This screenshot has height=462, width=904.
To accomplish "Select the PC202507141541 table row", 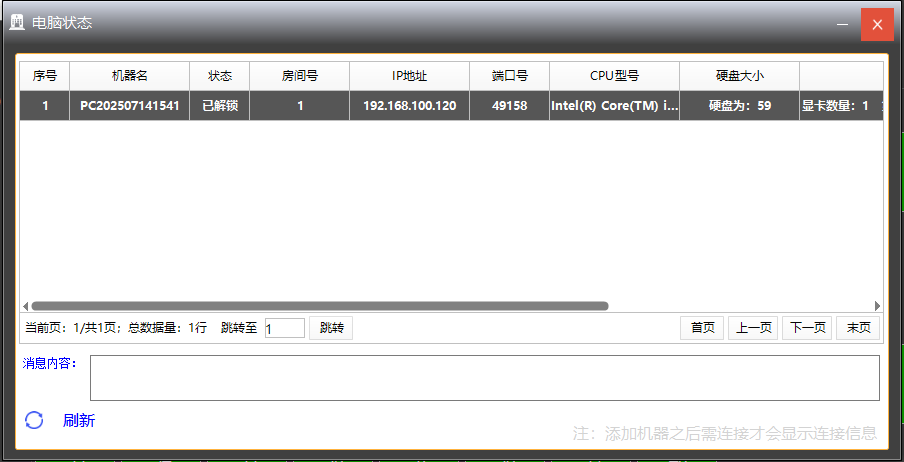I will click(x=130, y=106).
